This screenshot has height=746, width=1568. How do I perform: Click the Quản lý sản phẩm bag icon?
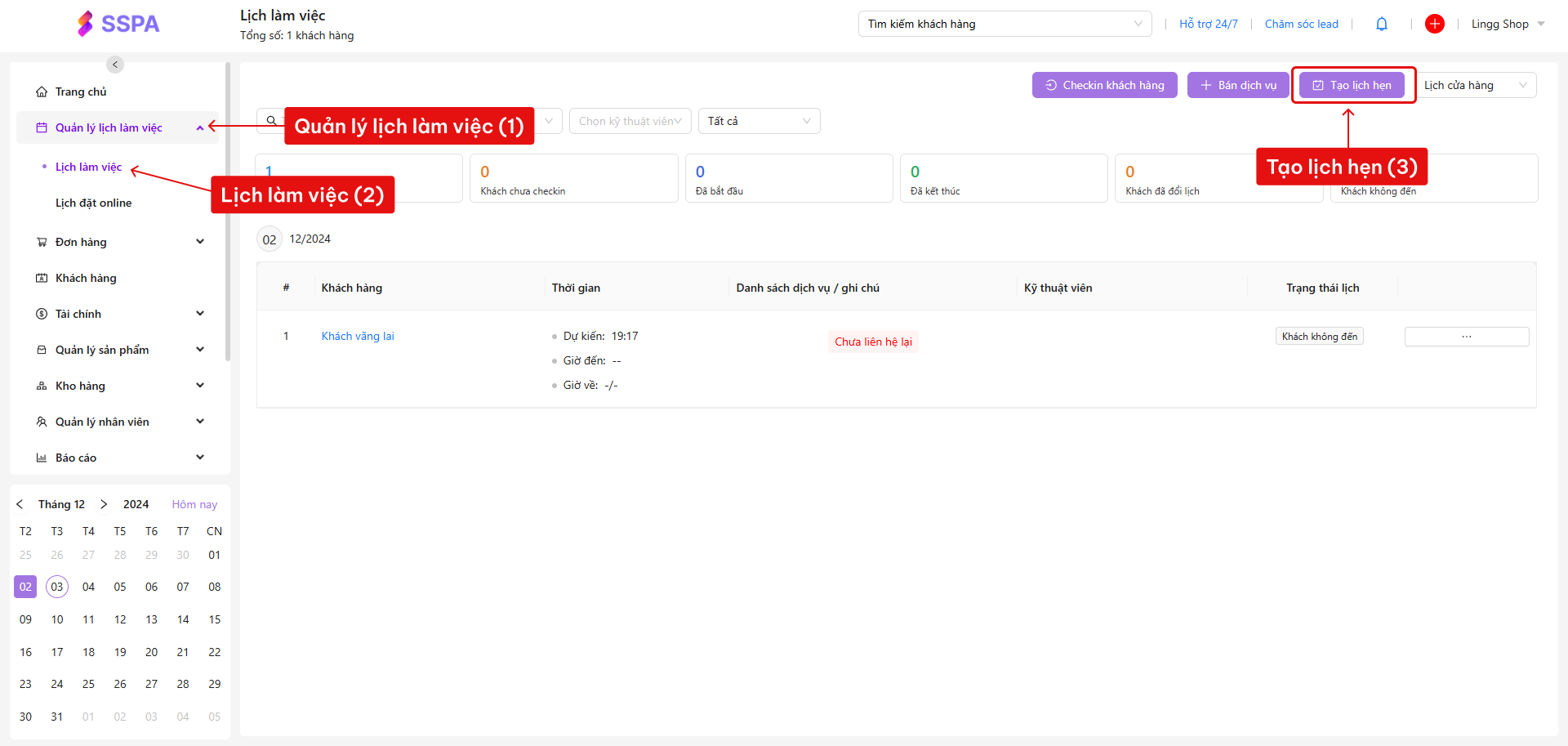(x=42, y=350)
